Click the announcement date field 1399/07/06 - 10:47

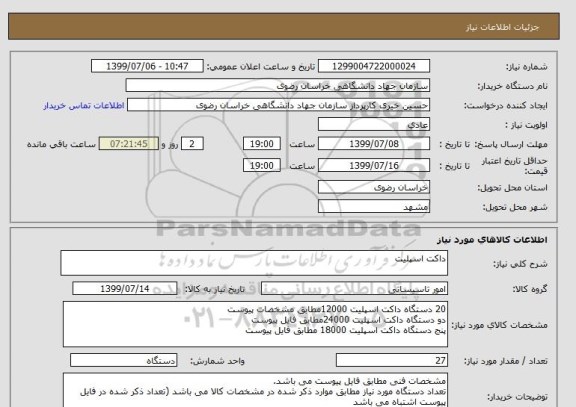point(147,66)
